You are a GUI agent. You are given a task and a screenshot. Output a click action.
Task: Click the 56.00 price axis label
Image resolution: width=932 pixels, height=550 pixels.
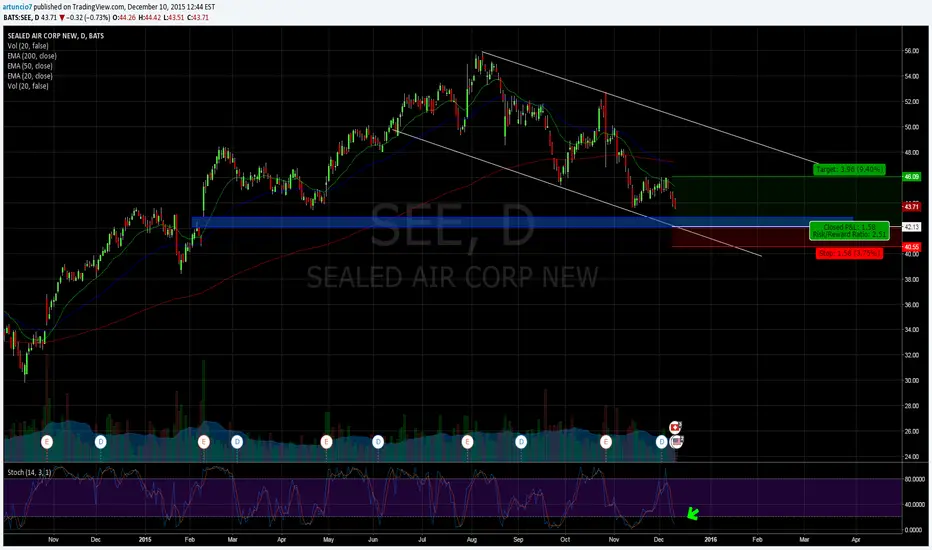point(911,51)
